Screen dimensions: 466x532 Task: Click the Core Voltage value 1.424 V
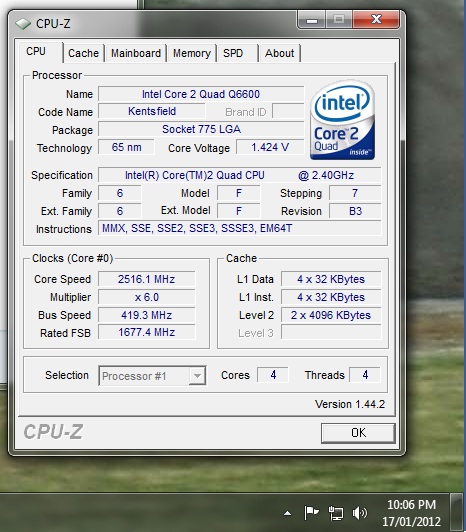(270, 147)
